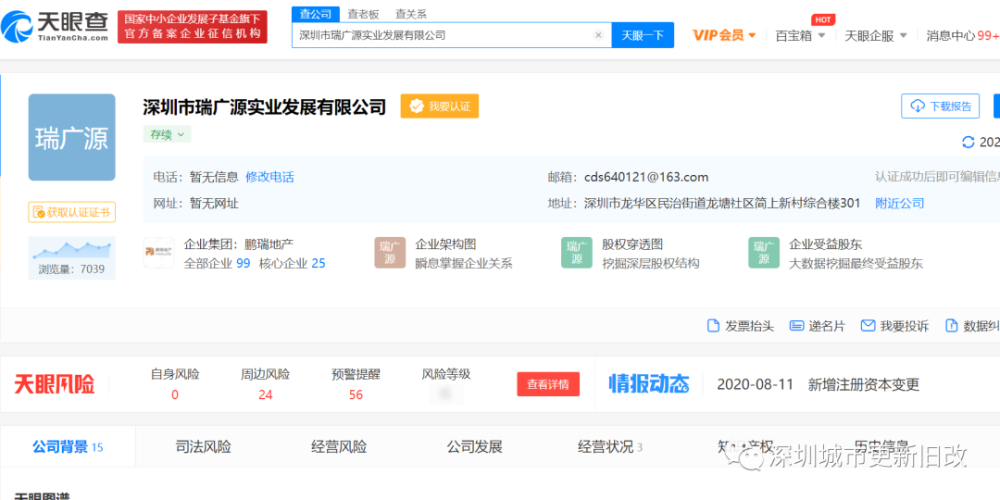The image size is (1000, 500).
Task: Open 核心企业 25 link
Action: pyautogui.click(x=292, y=263)
